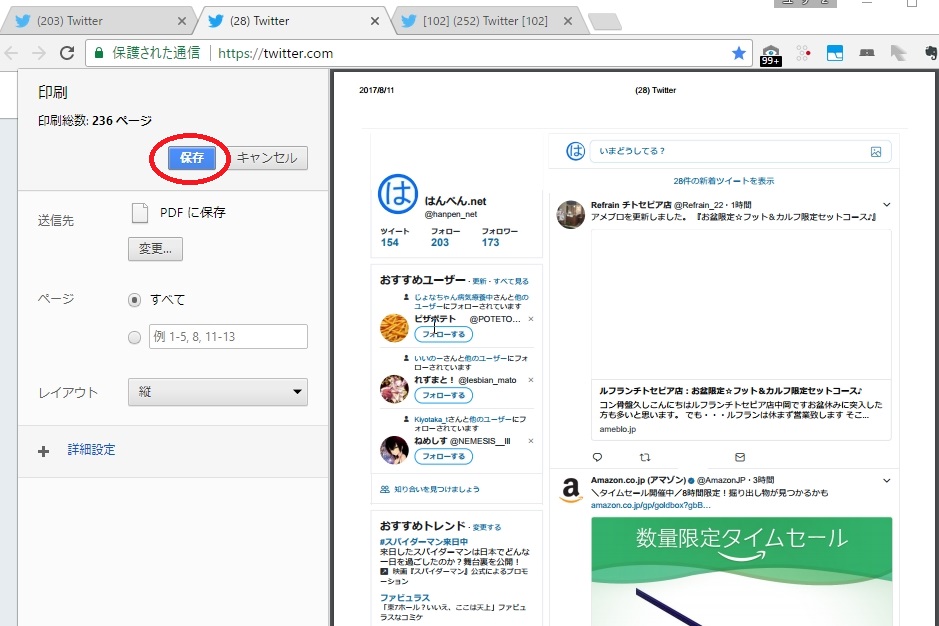Open the Amazon.co.jp tweet chevron menu

[886, 480]
